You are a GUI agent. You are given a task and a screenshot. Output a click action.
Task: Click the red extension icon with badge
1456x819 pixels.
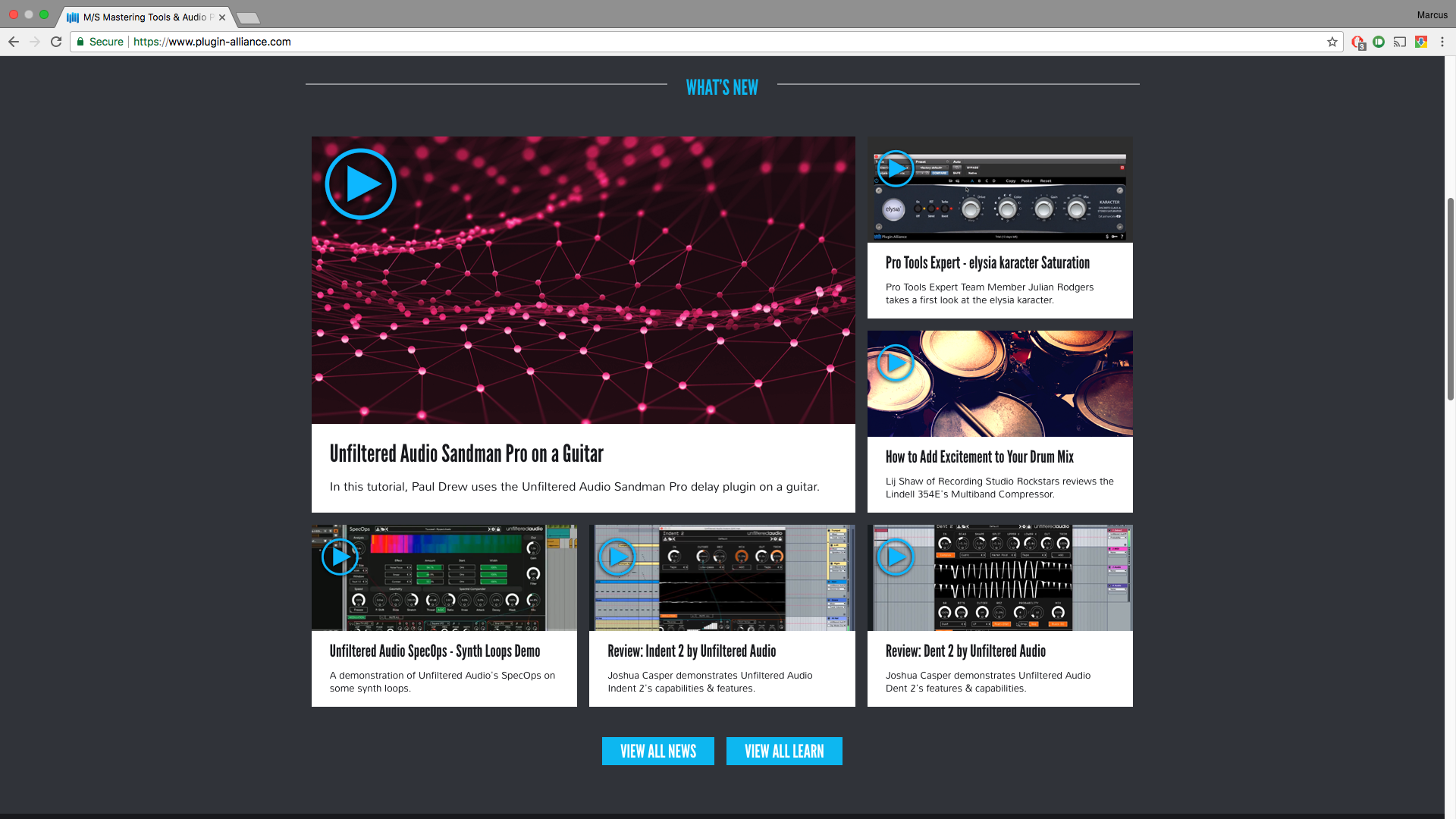click(1358, 42)
